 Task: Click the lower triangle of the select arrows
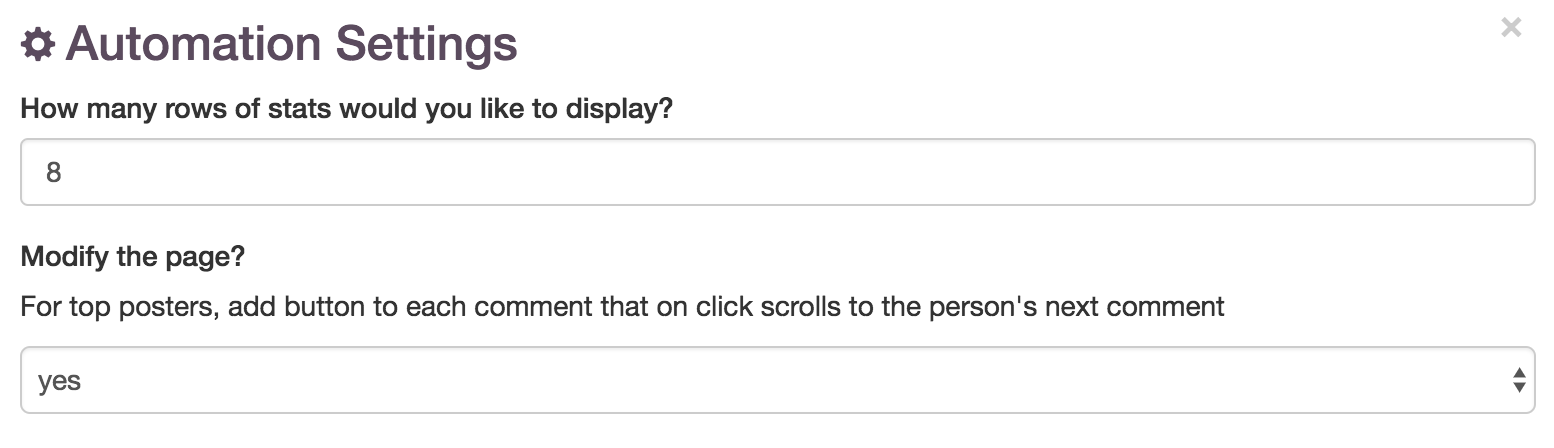click(1518, 388)
